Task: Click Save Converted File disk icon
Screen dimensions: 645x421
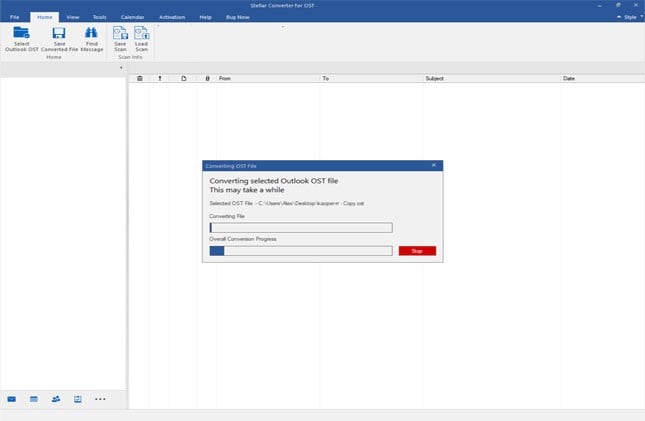Action: pyautogui.click(x=59, y=33)
